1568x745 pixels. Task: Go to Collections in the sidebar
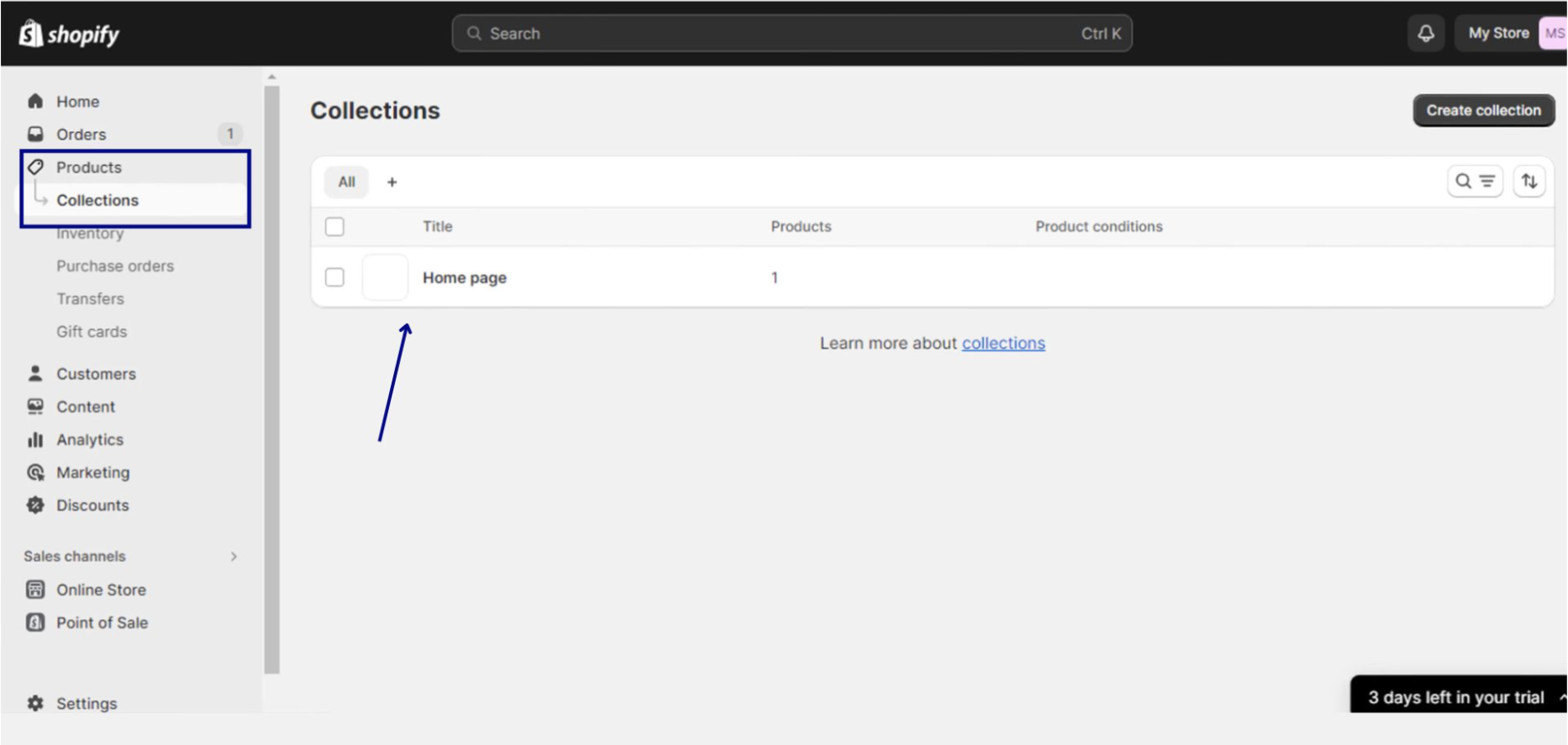[x=97, y=200]
